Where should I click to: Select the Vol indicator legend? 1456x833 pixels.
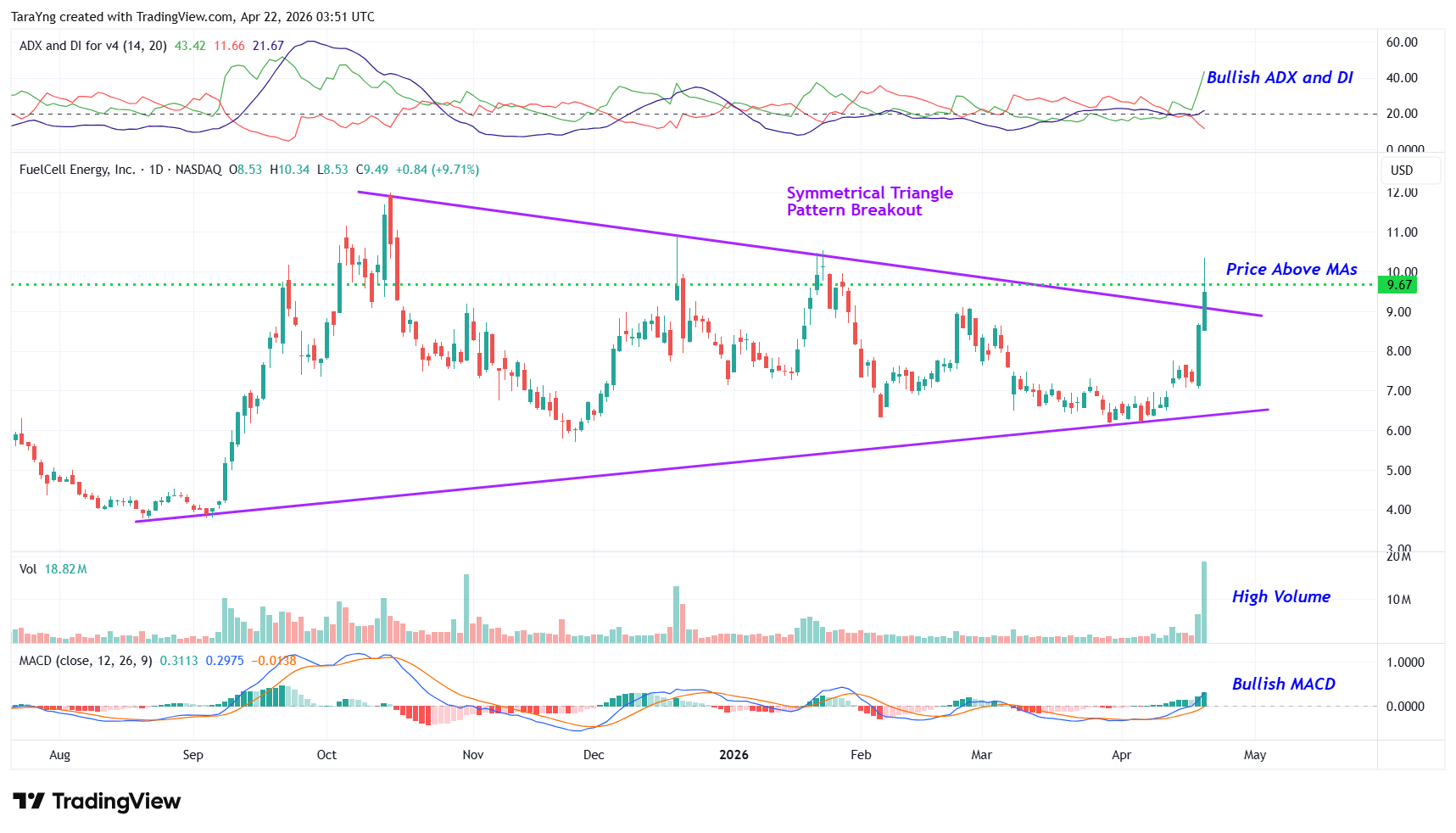(x=28, y=569)
